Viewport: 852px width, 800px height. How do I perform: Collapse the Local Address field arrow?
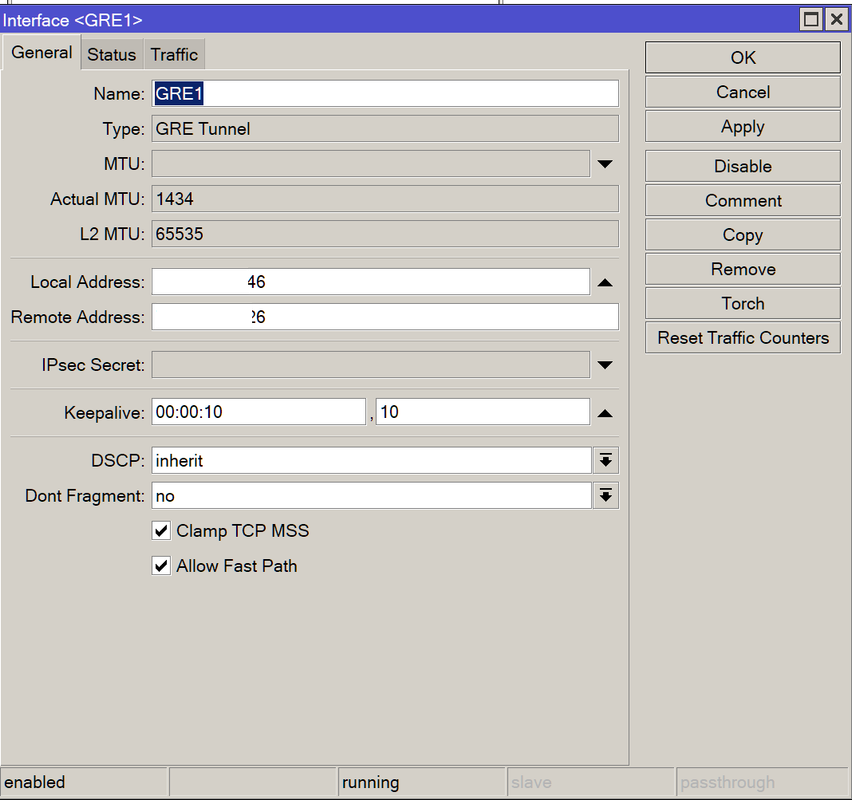(605, 283)
